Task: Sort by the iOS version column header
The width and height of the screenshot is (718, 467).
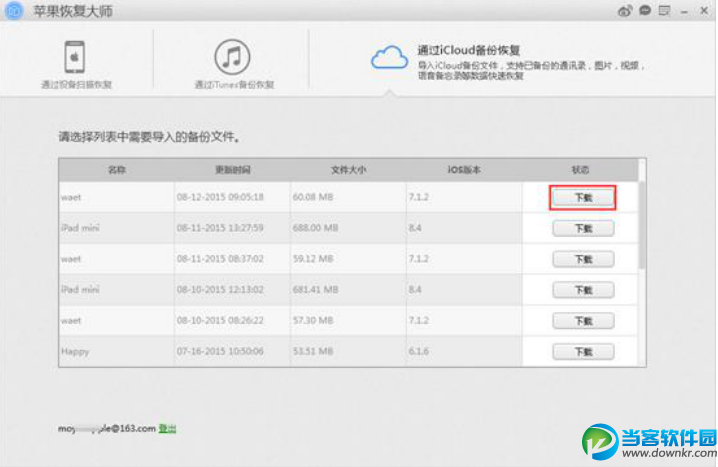Action: click(464, 170)
